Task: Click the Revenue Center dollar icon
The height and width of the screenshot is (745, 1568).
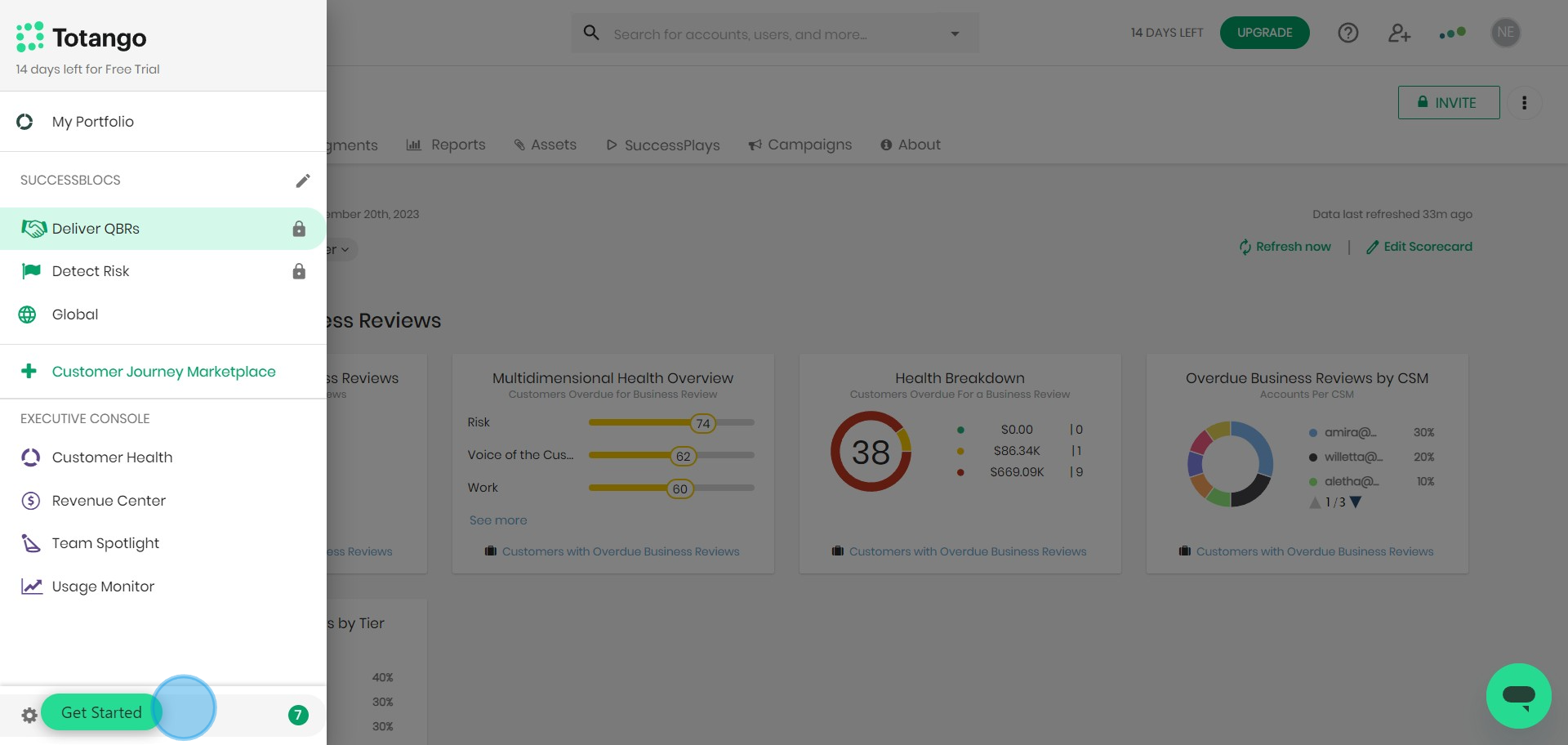Action: pyautogui.click(x=30, y=501)
